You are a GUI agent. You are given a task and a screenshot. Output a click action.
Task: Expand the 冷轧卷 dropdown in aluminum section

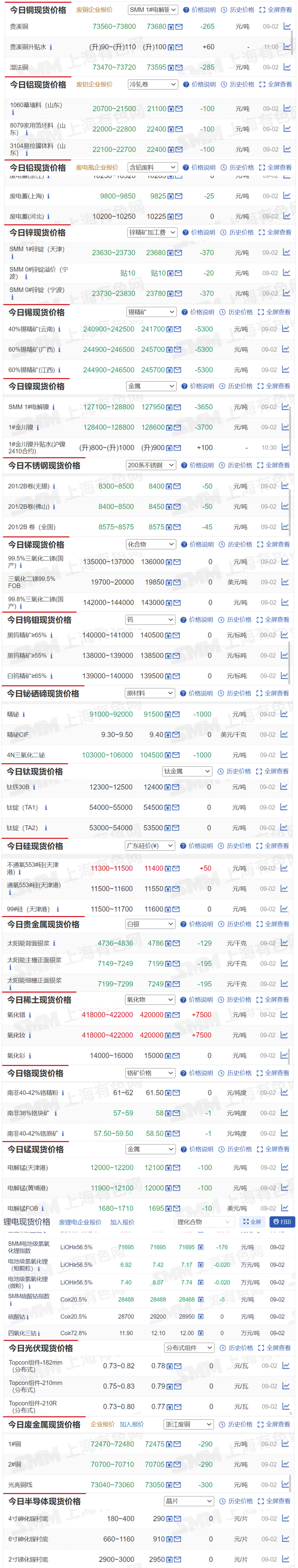[x=153, y=84]
